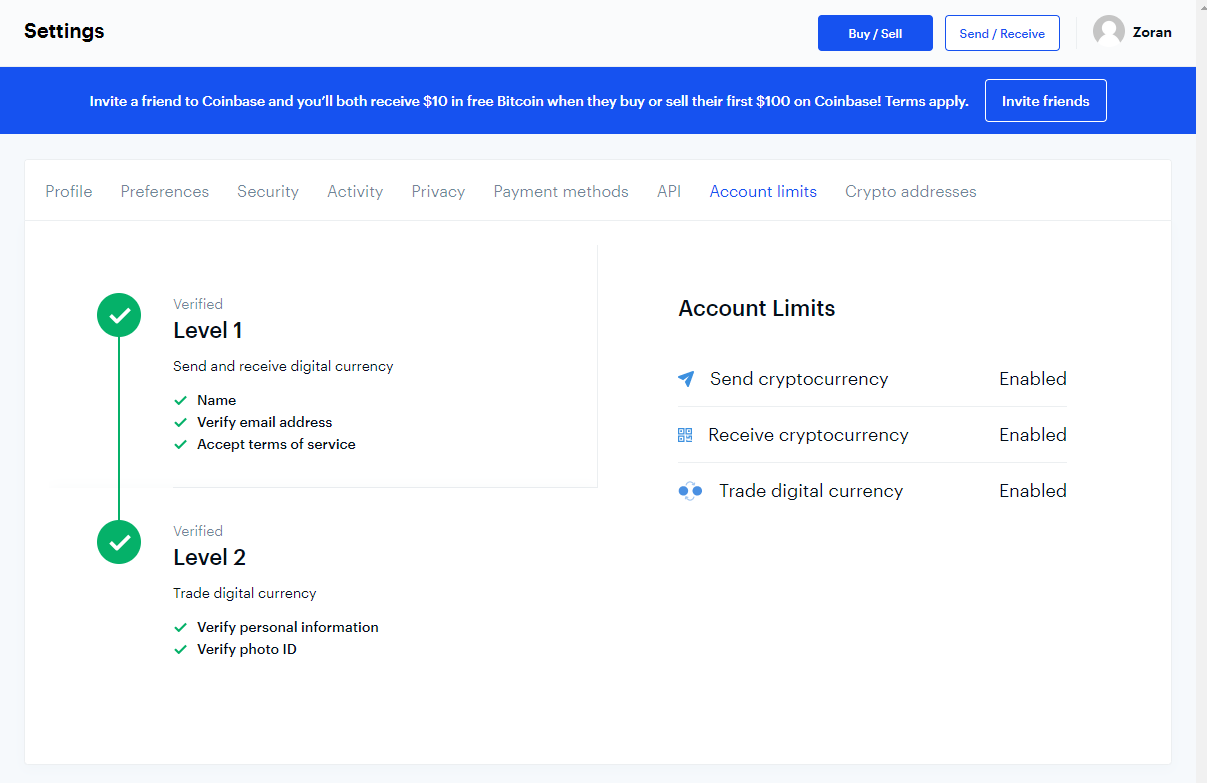Click the Level 2 verified green check circle
The image size is (1207, 783).
[119, 542]
